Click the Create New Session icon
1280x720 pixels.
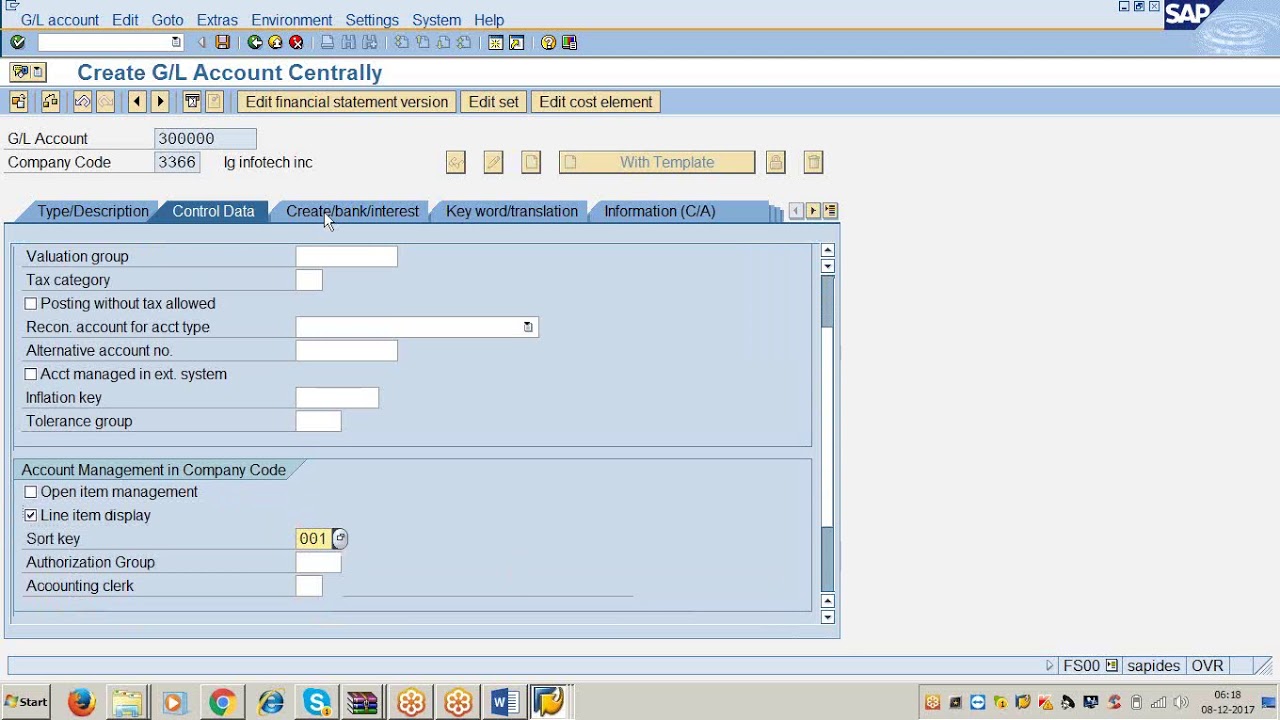(x=495, y=42)
